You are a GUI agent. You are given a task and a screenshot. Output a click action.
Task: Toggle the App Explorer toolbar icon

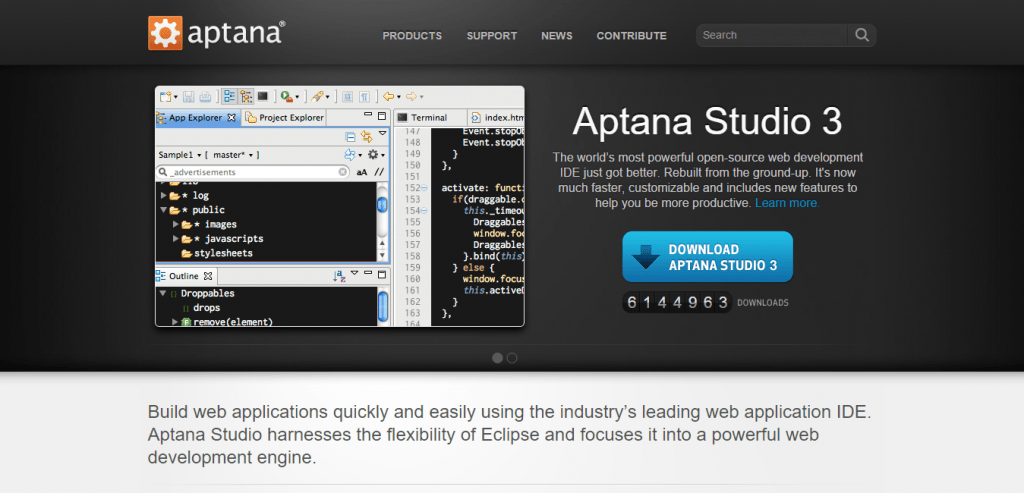pos(229,97)
